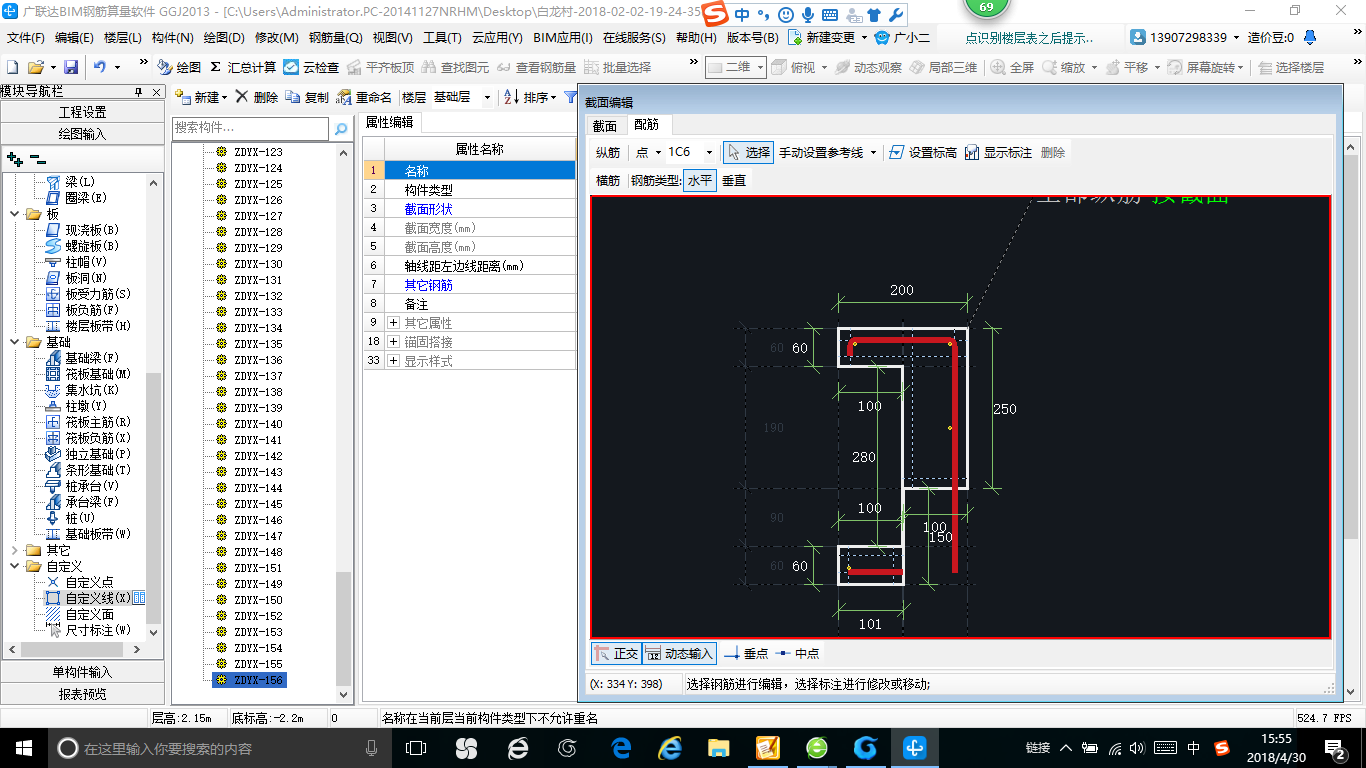Expand all tree nodes plus icon
The image size is (1366, 768).
(14, 159)
